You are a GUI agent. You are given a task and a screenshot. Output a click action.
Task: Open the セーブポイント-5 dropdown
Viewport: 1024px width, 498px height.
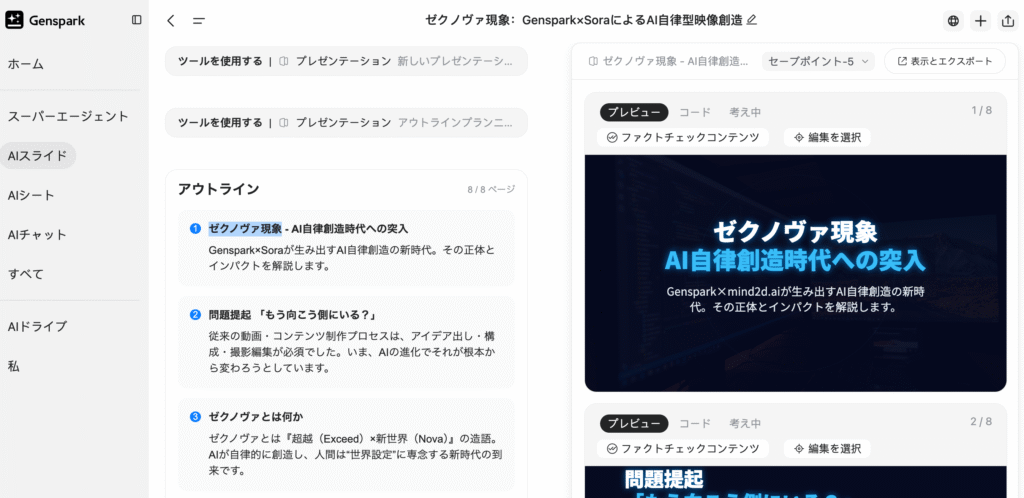[818, 61]
